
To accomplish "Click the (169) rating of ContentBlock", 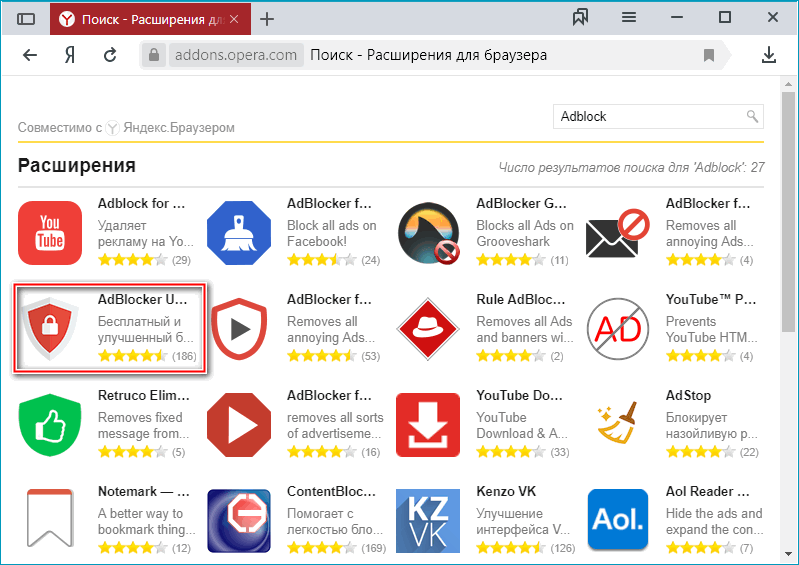I will click(374, 548).
